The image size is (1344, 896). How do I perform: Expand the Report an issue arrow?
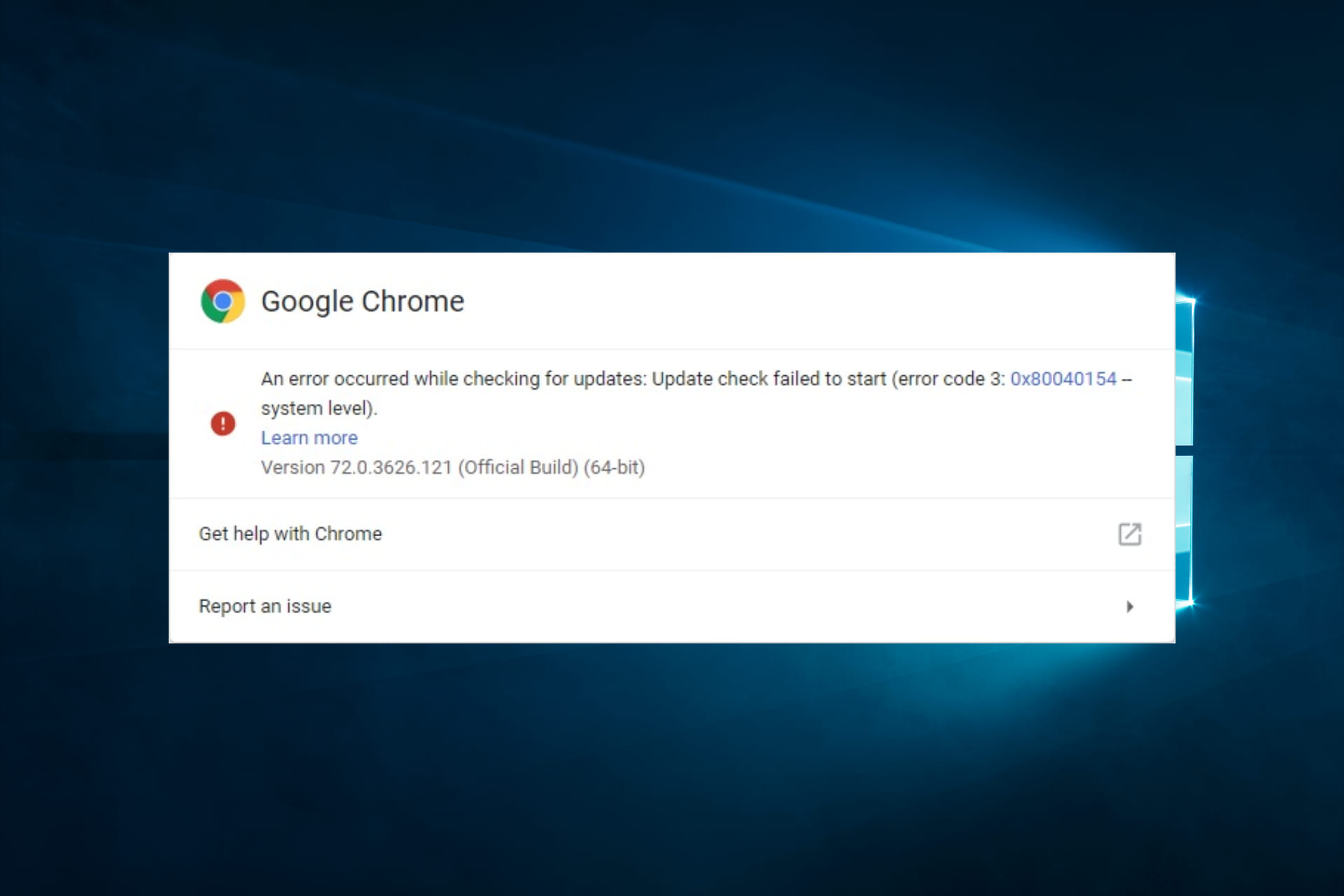tap(1129, 606)
